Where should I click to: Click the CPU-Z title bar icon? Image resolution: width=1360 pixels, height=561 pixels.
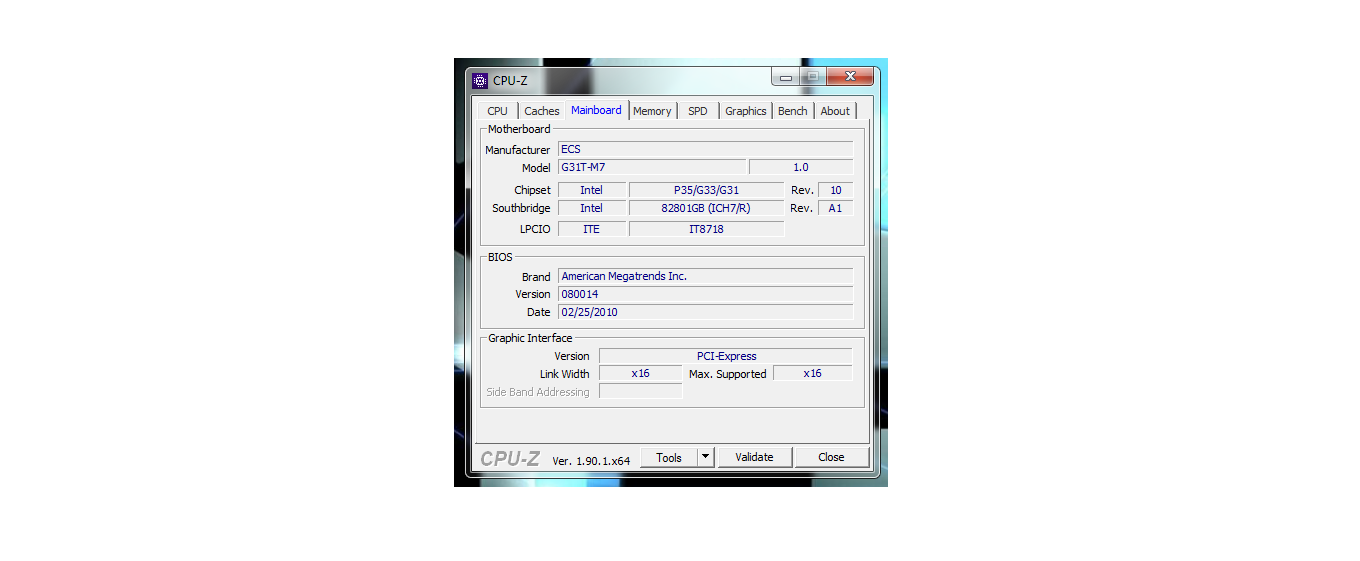click(480, 81)
